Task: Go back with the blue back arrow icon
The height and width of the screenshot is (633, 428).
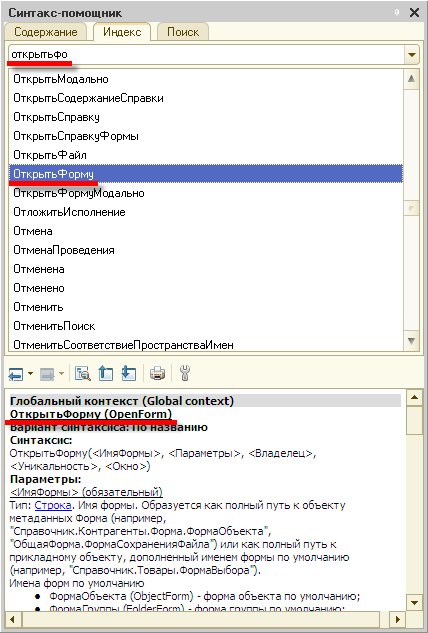Action: (x=16, y=374)
